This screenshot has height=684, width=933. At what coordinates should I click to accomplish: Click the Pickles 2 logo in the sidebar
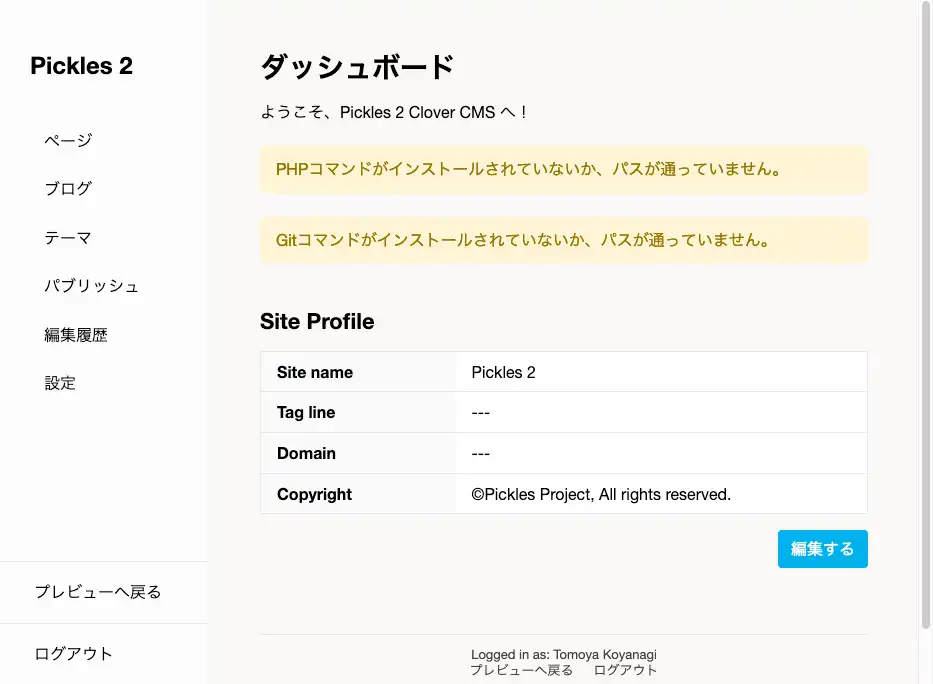81,66
